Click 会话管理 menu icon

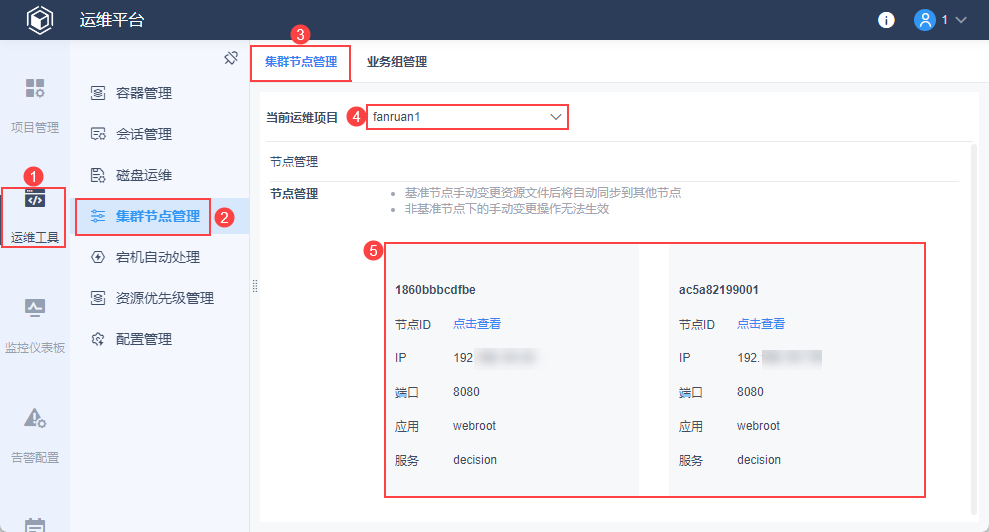[x=98, y=134]
